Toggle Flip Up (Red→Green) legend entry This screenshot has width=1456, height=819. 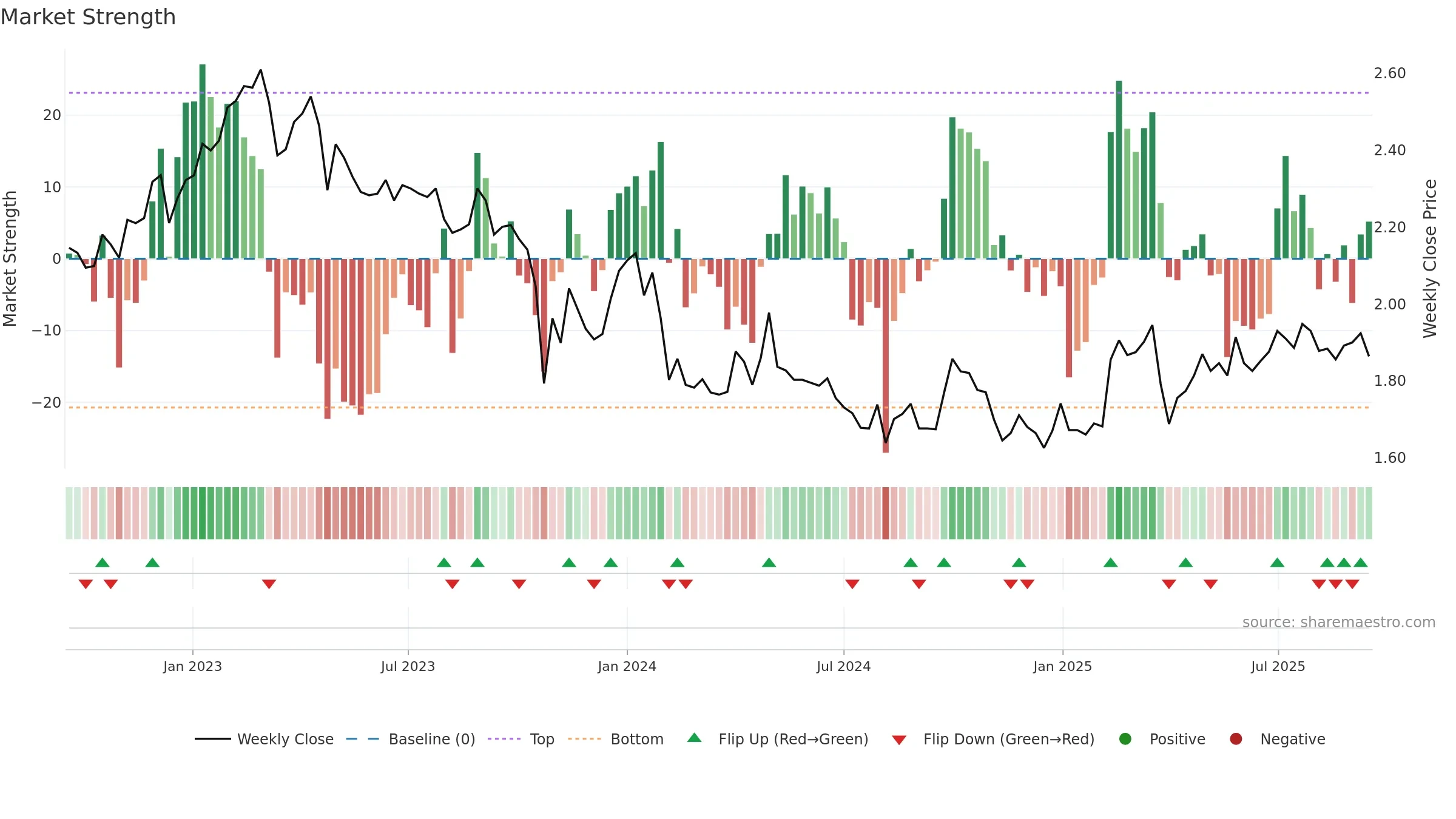[778, 739]
